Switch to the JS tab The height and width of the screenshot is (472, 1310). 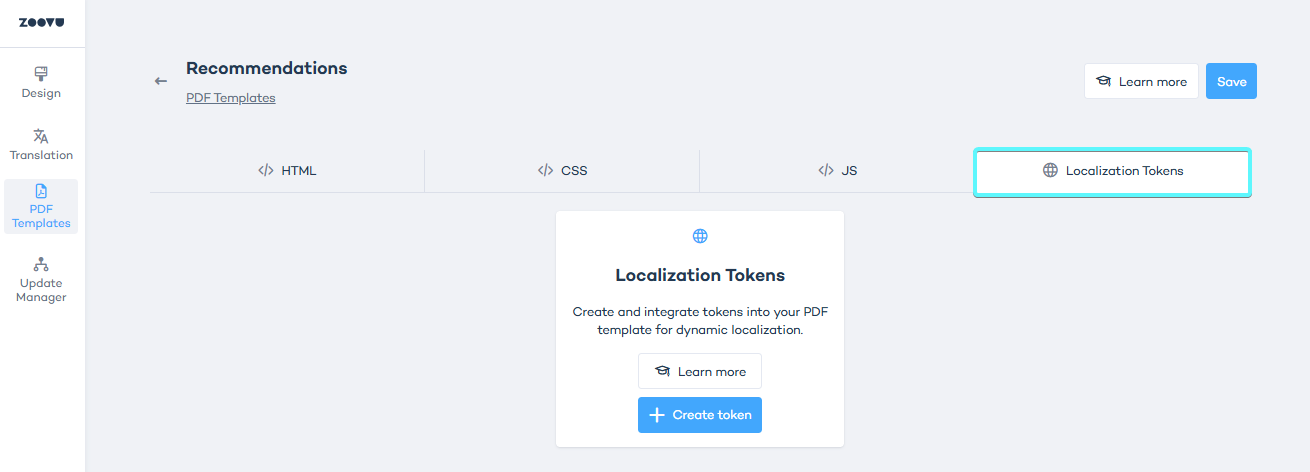click(837, 171)
